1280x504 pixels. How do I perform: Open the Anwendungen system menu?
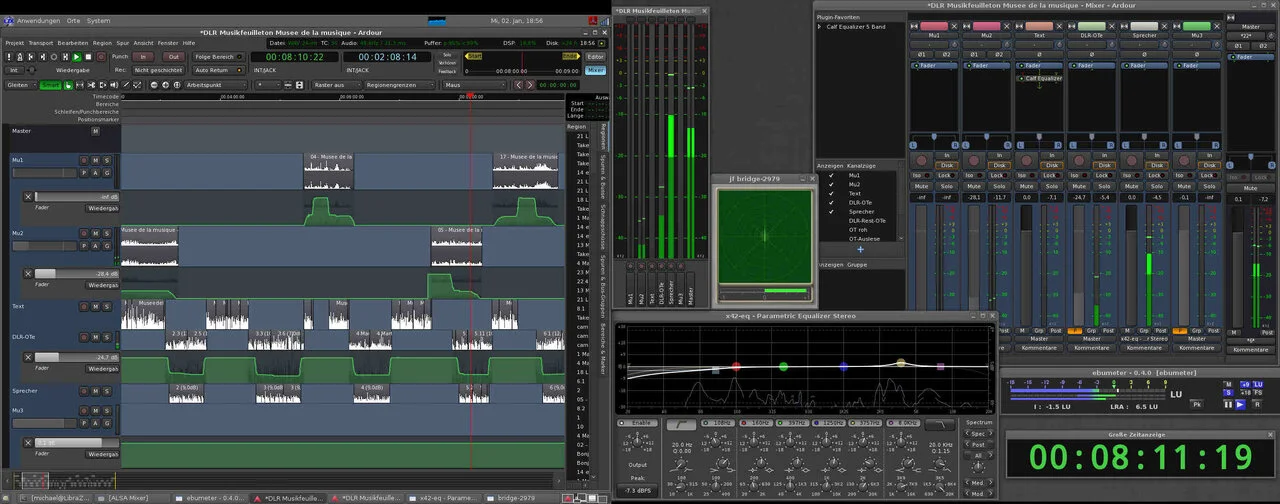pos(37,20)
